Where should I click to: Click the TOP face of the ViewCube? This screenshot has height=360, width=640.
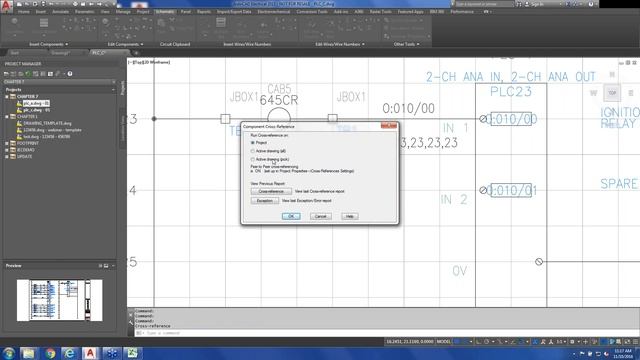point(612,93)
